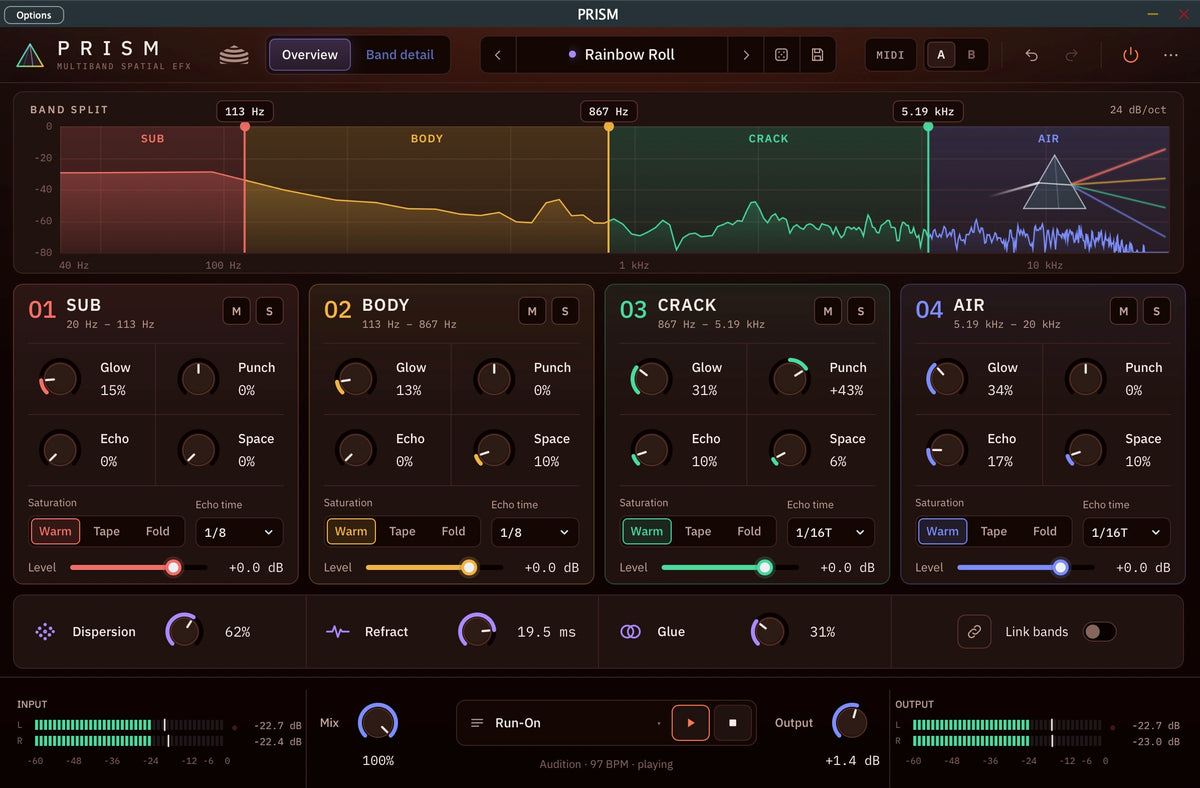
Task: Click the redo arrow icon
Action: click(1071, 55)
